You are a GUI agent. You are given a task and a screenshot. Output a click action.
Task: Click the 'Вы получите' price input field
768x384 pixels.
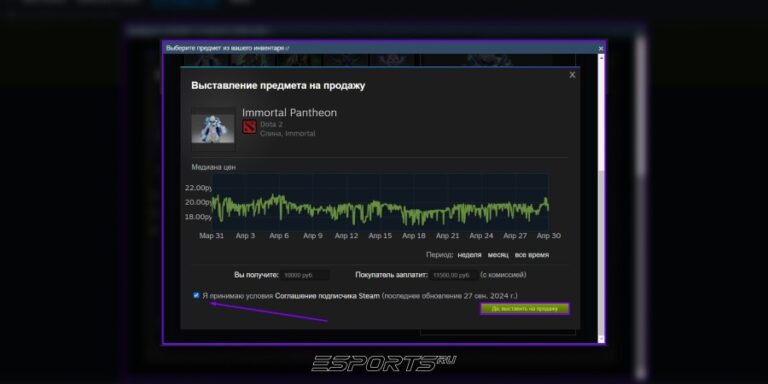(x=306, y=275)
